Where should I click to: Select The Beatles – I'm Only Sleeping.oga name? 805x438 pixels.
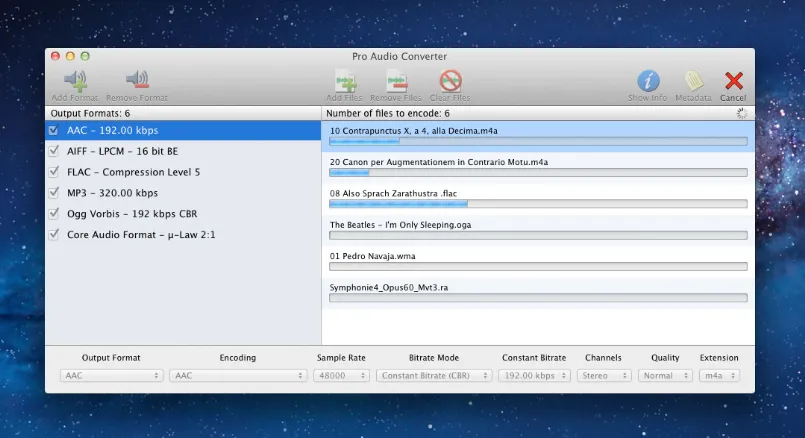coord(400,225)
